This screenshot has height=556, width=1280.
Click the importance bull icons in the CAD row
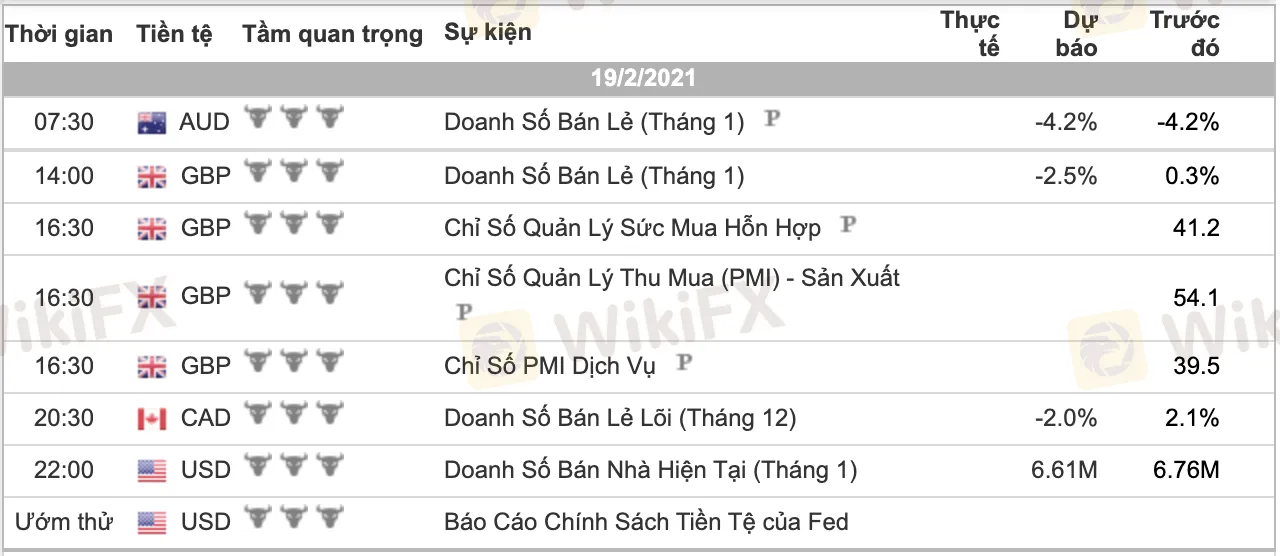pyautogui.click(x=293, y=415)
